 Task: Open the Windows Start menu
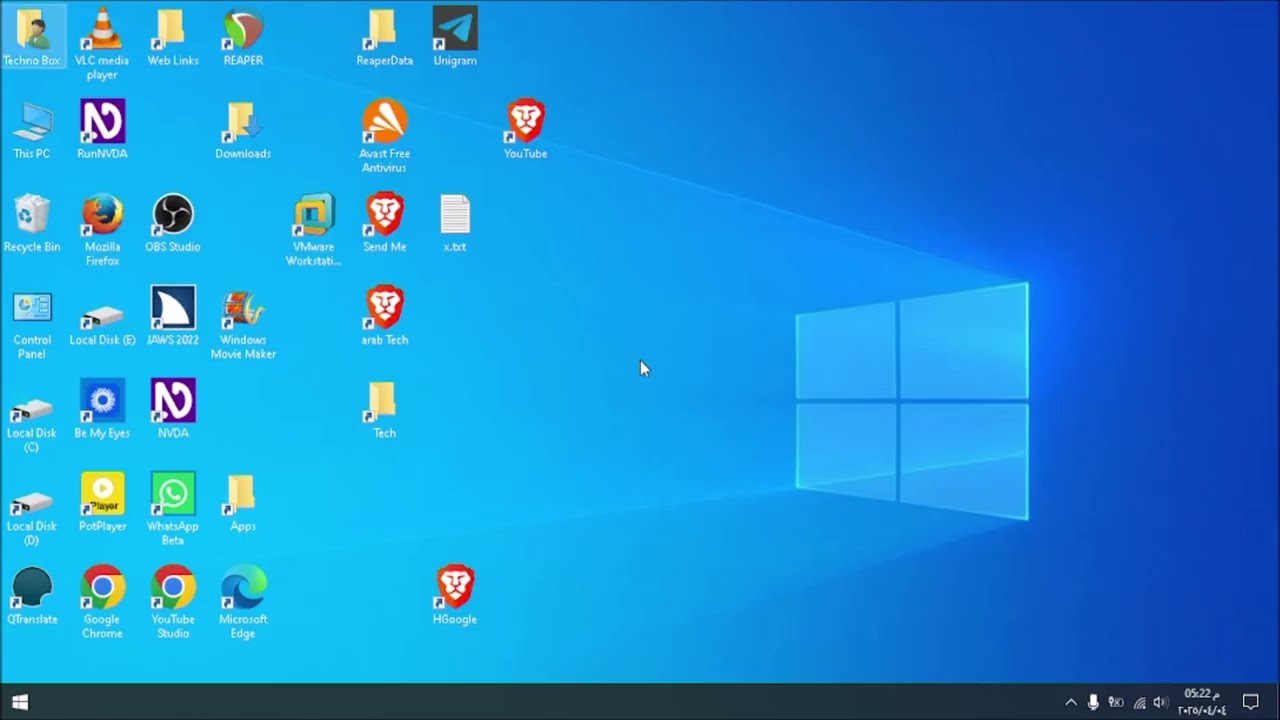pos(20,702)
